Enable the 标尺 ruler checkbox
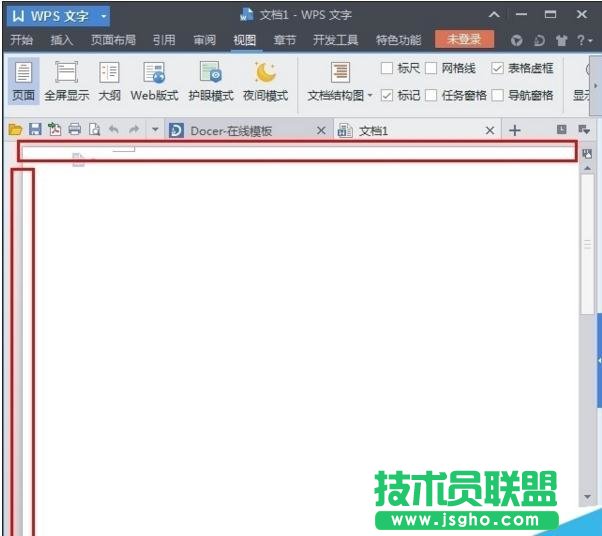The image size is (602, 536). coord(387,68)
